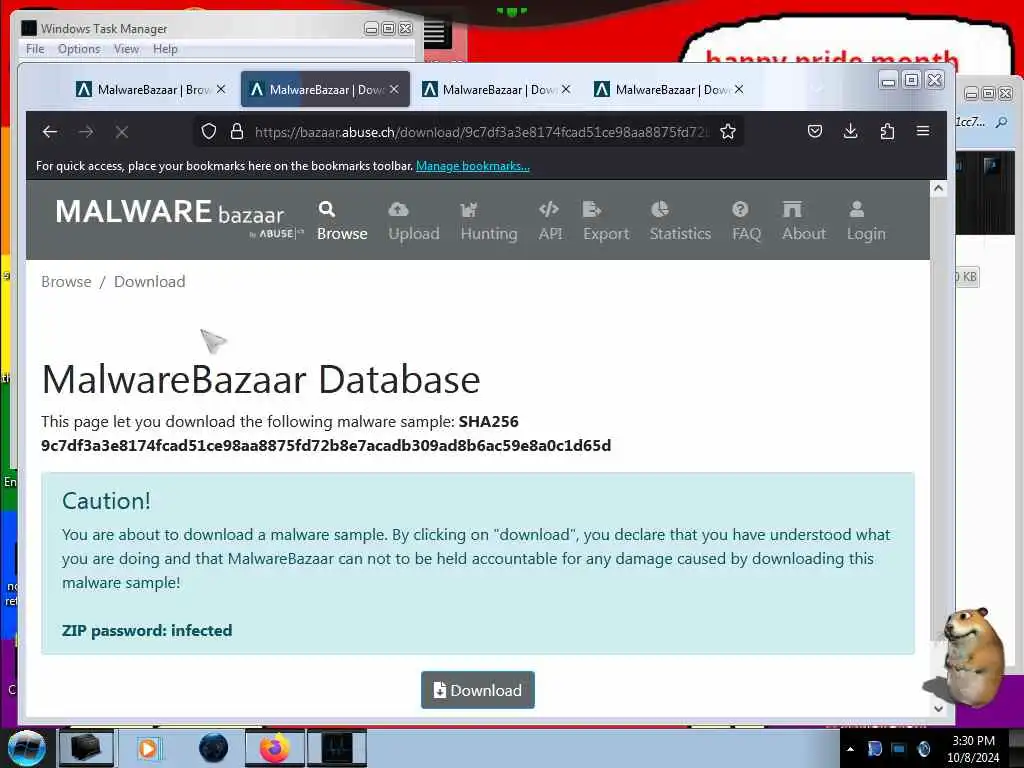Open the Firefox downloads arrow icon
Viewport: 1024px width, 768px height.
(x=850, y=131)
